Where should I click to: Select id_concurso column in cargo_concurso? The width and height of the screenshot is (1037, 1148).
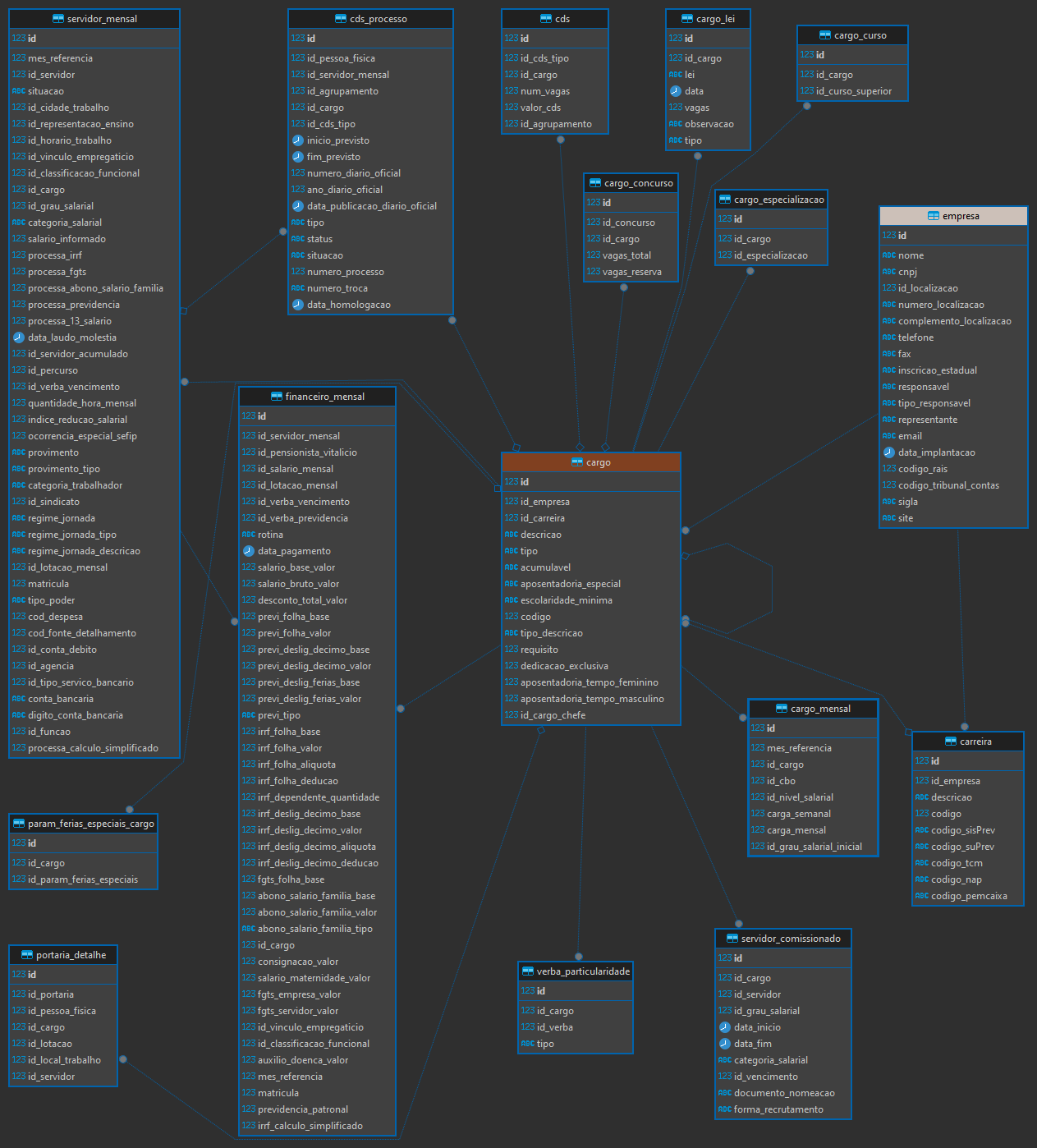click(631, 223)
